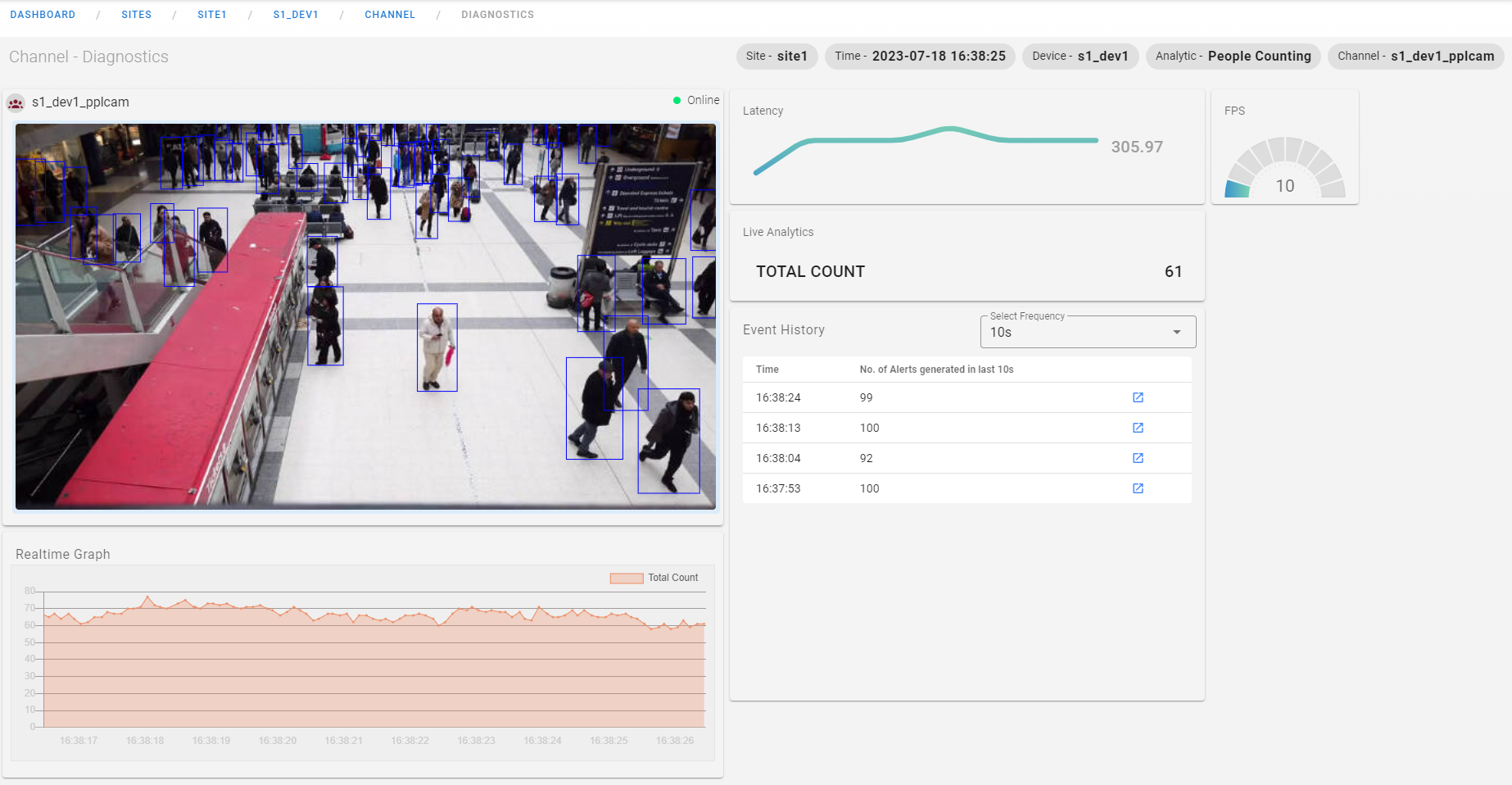Open SITE1 breadcrumb link
Viewport: 1512px width, 785px height.
coord(211,15)
